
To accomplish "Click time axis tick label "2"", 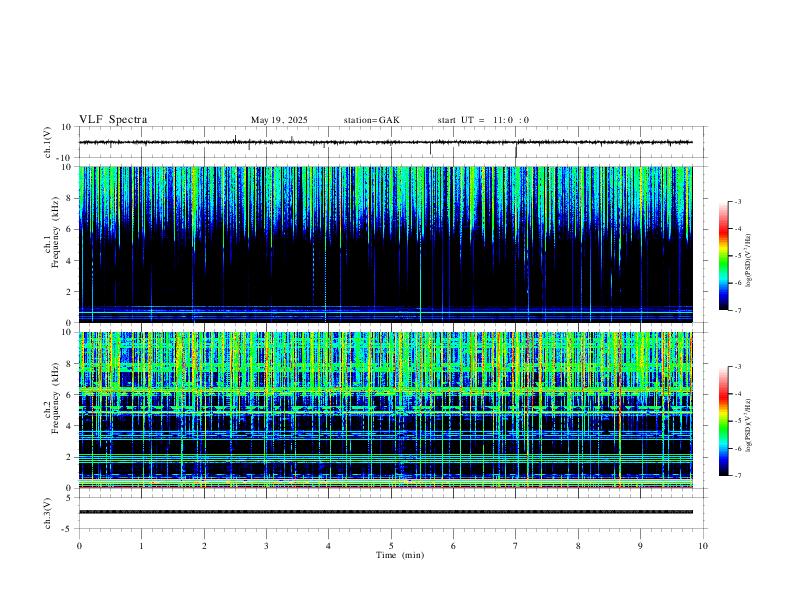I will click(x=204, y=546).
